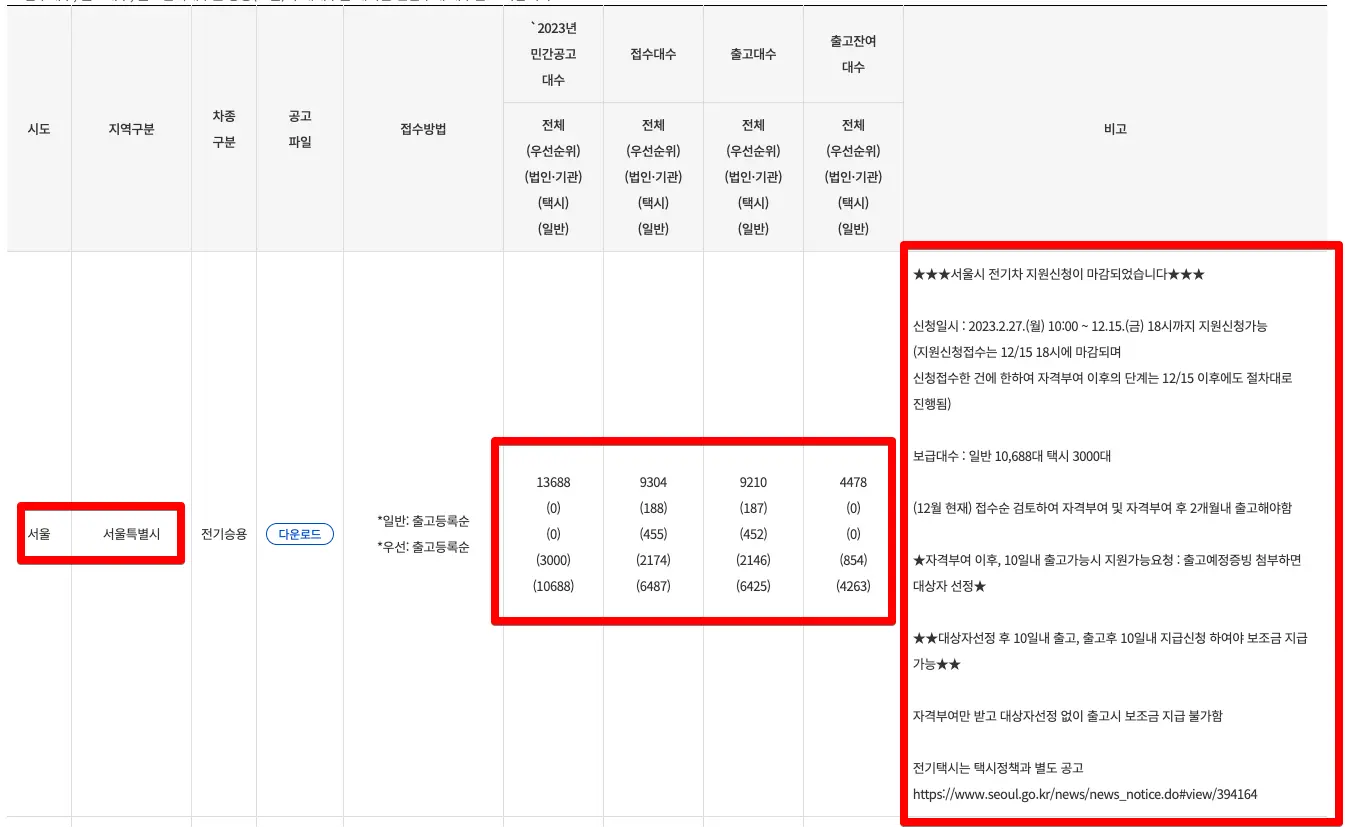Select the 전기승용 vehicle type cell
The height and width of the screenshot is (830, 1353).
[x=224, y=535]
